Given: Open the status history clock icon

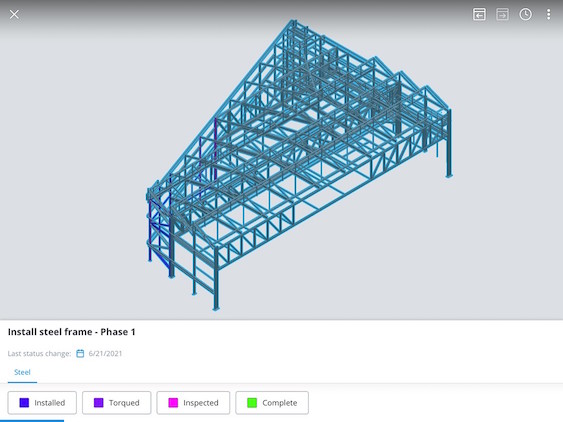Looking at the screenshot, I should coord(525,14).
